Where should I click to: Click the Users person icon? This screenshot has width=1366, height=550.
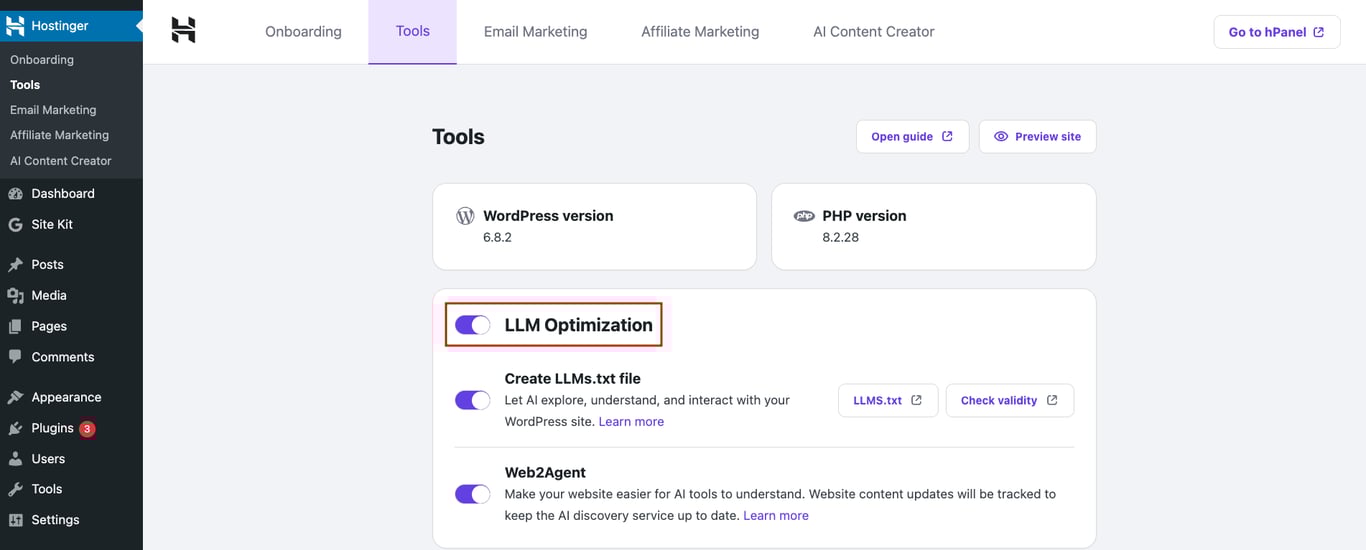click(x=15, y=459)
